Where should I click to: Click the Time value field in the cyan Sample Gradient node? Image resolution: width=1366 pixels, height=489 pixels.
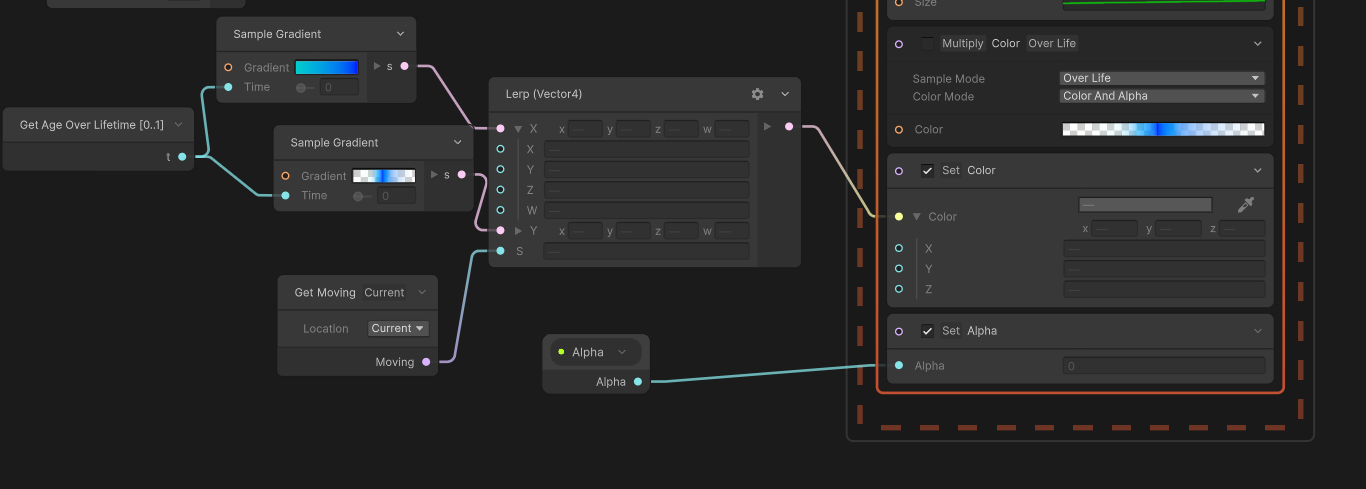[339, 87]
